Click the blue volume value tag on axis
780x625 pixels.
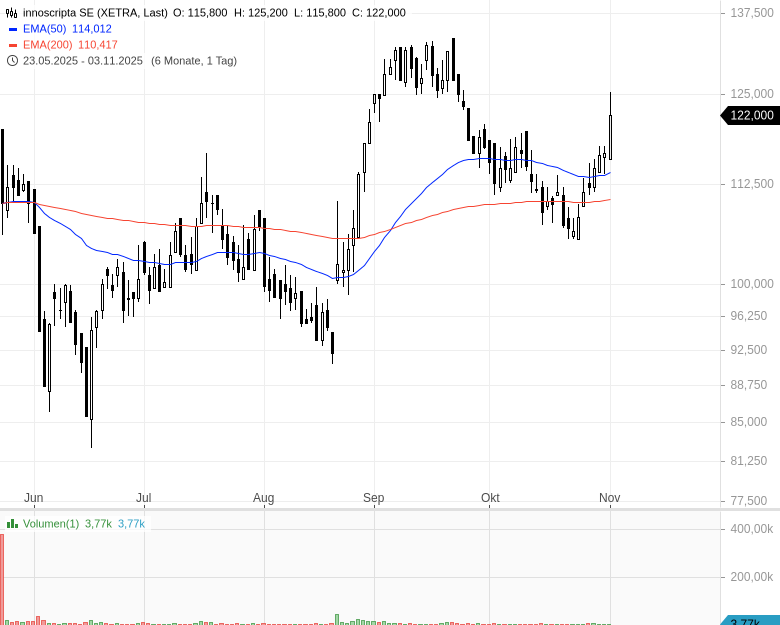[x=750, y=621]
